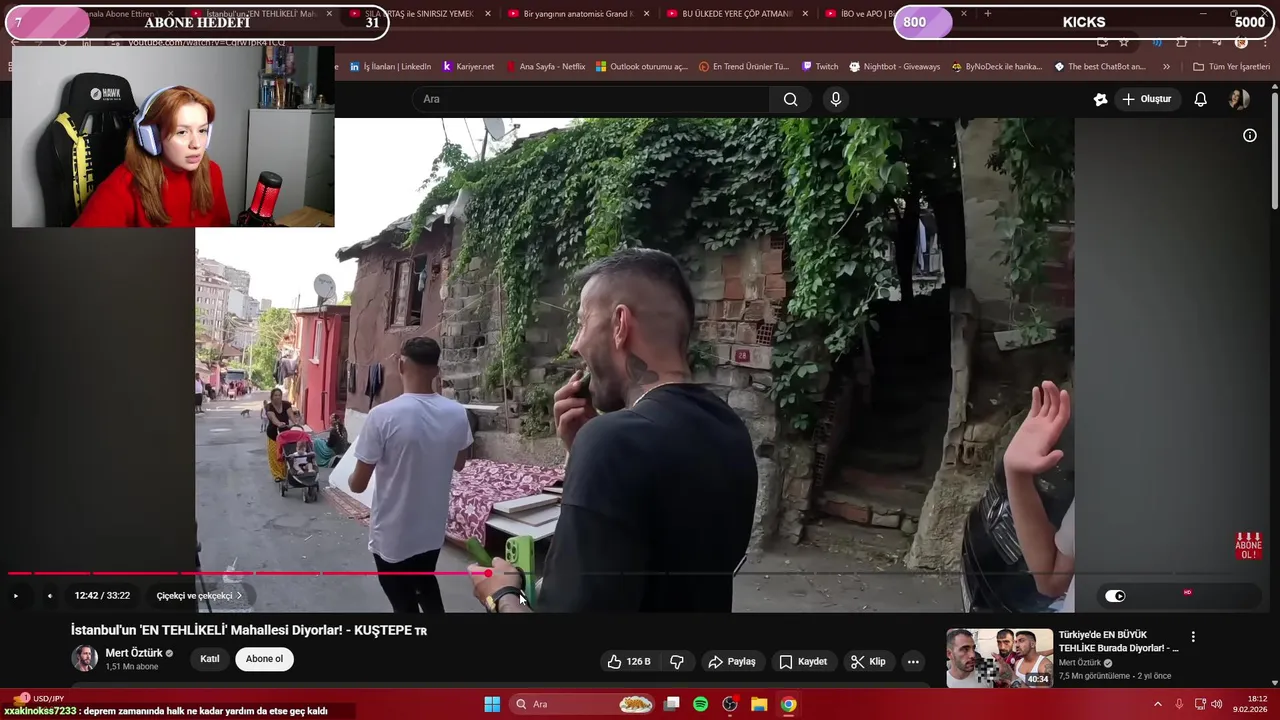The height and width of the screenshot is (720, 1280).
Task: Dislike the video with thumbs-down
Action: pos(677,661)
